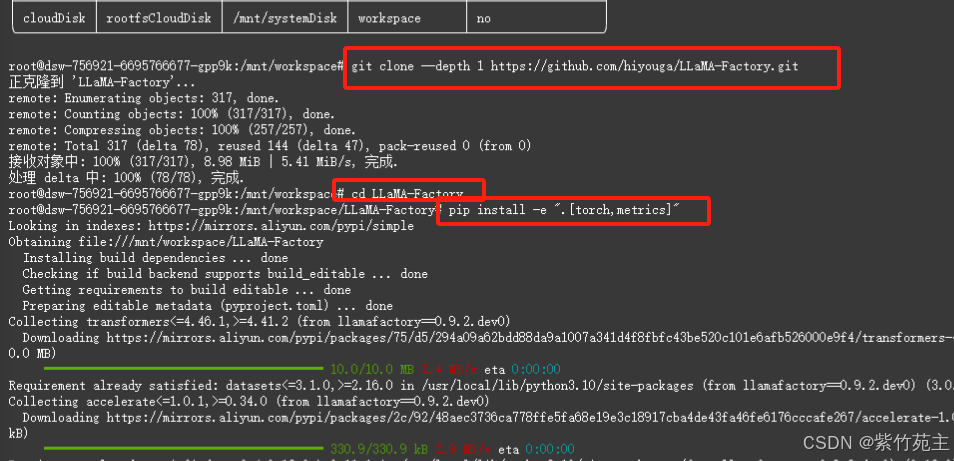Image resolution: width=954 pixels, height=461 pixels.
Task: Click the 'Looking in indexes' aliyun mirror line
Action: click(211, 226)
